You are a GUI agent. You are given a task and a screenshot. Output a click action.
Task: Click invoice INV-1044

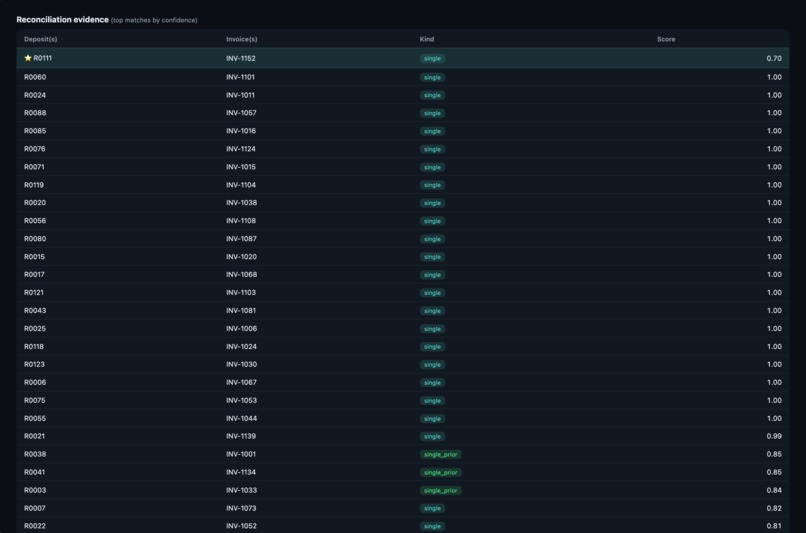click(241, 418)
